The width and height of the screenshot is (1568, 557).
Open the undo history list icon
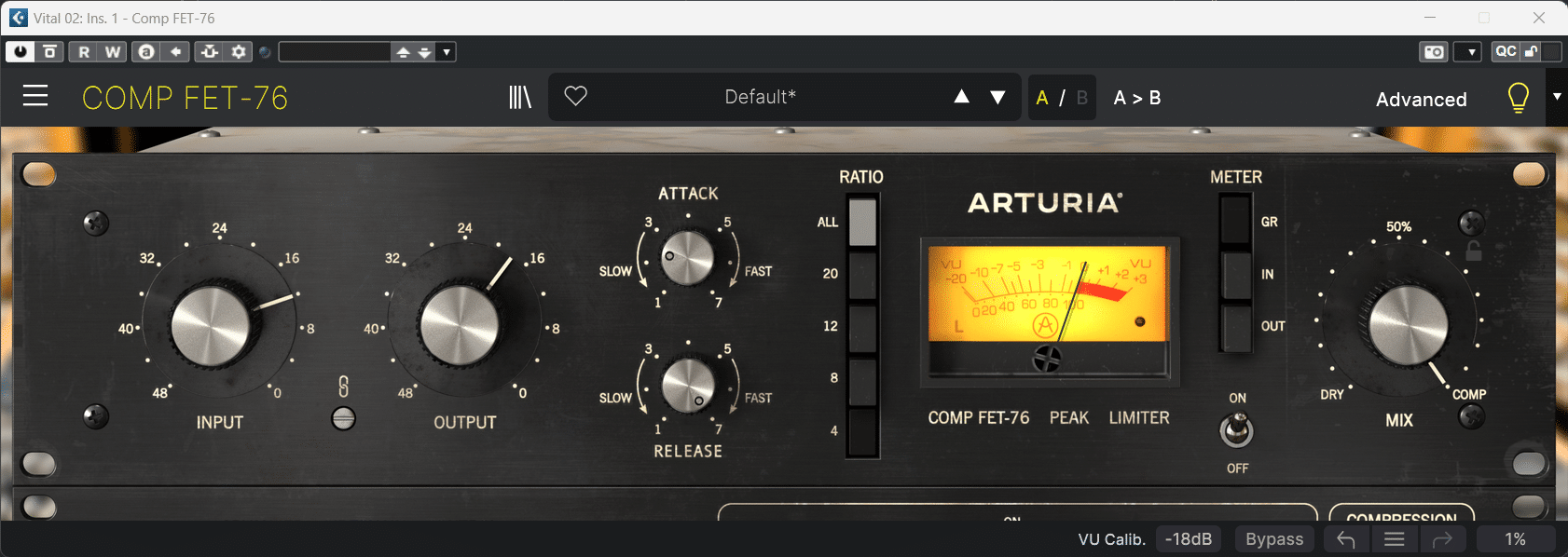coord(1395,539)
